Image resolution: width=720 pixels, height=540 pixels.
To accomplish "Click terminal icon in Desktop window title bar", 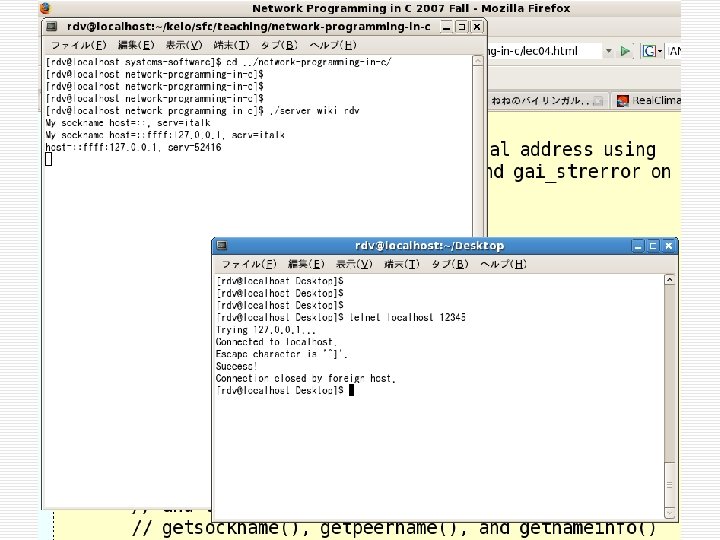I will pos(222,246).
